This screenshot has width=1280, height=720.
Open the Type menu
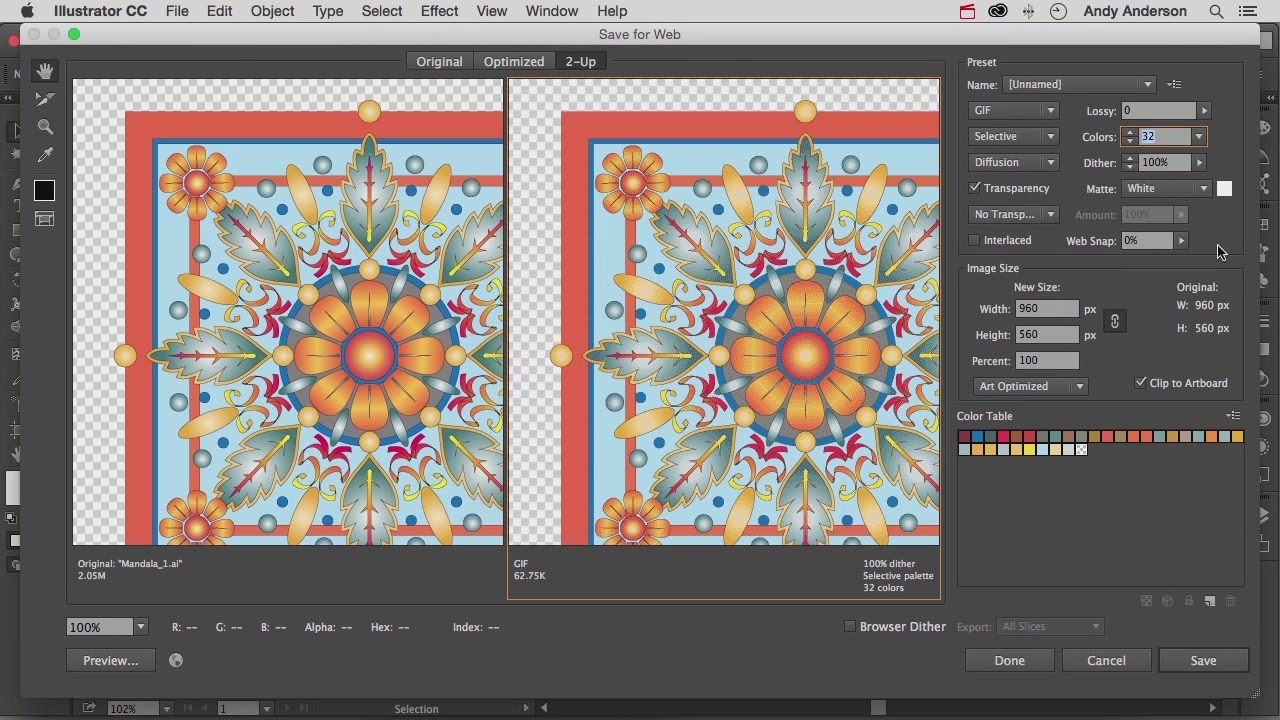327,11
